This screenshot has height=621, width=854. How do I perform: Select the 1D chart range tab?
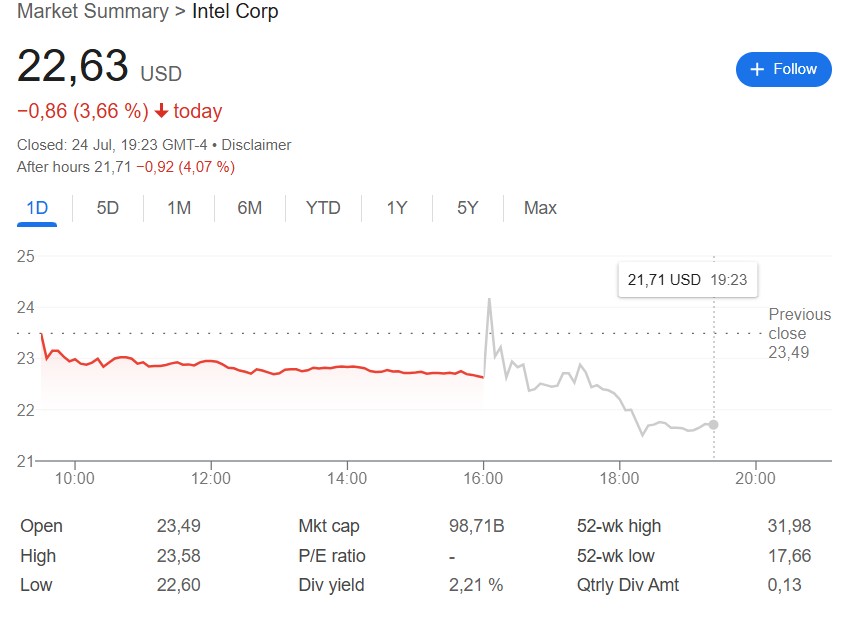pyautogui.click(x=37, y=208)
